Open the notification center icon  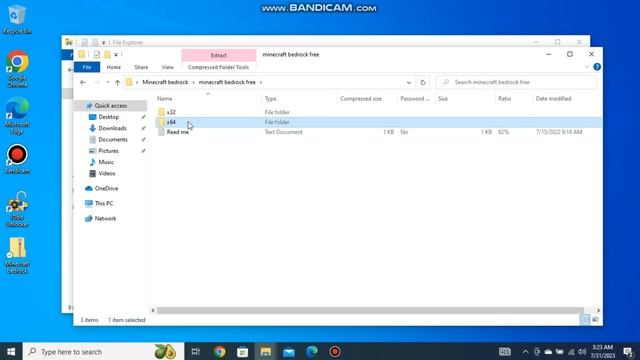[x=629, y=351]
